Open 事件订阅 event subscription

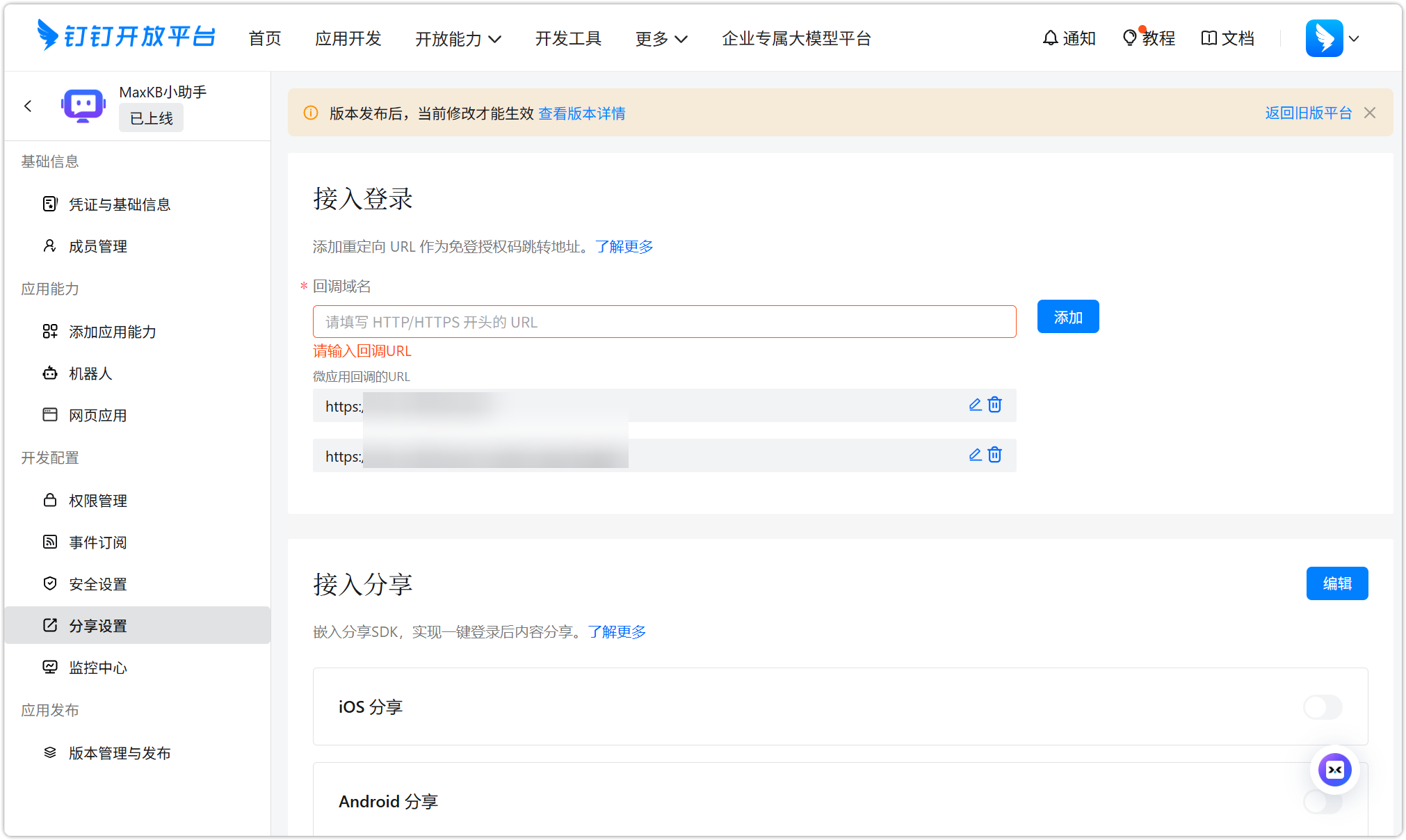pyautogui.click(x=97, y=542)
